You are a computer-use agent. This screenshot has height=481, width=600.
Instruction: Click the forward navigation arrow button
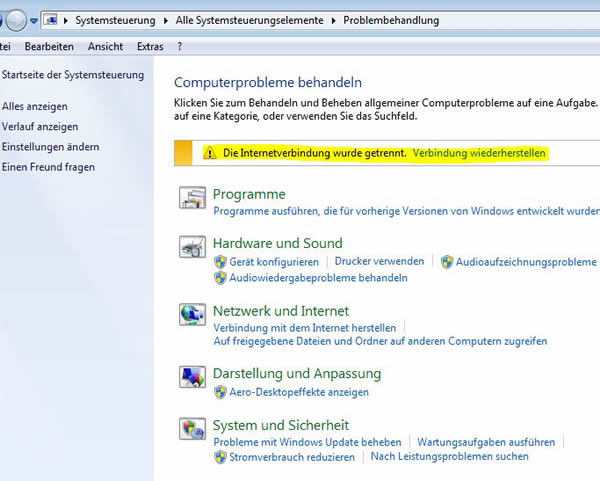(16, 20)
